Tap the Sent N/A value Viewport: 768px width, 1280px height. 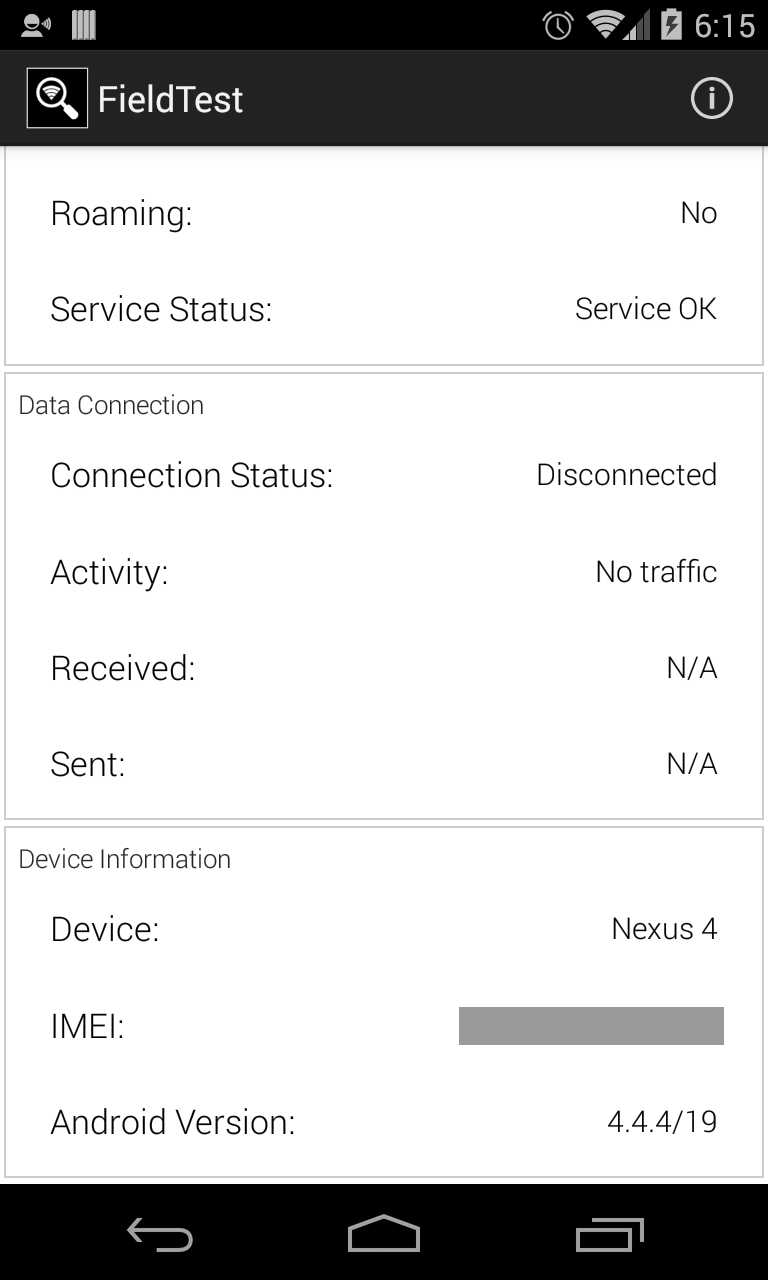691,764
